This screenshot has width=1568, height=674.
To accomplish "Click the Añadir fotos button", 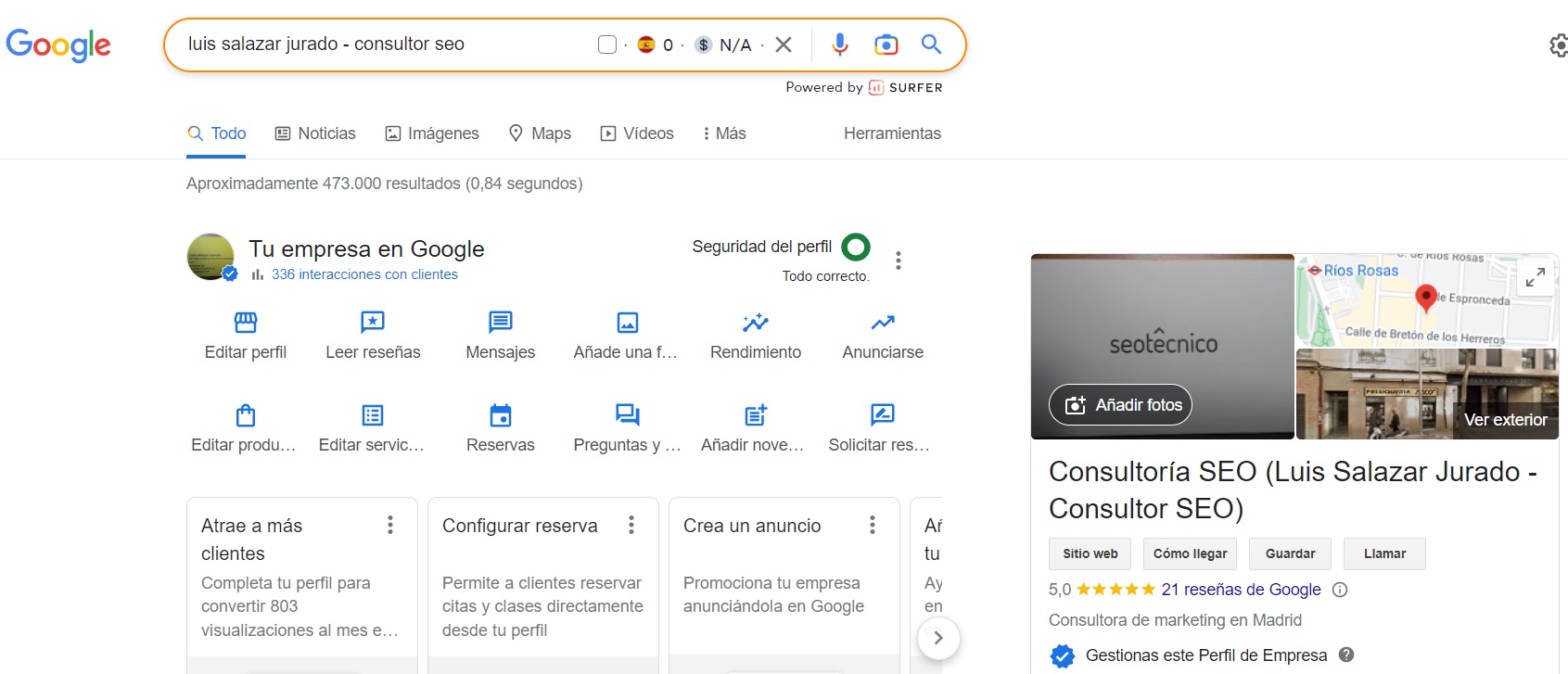I will coord(1120,405).
